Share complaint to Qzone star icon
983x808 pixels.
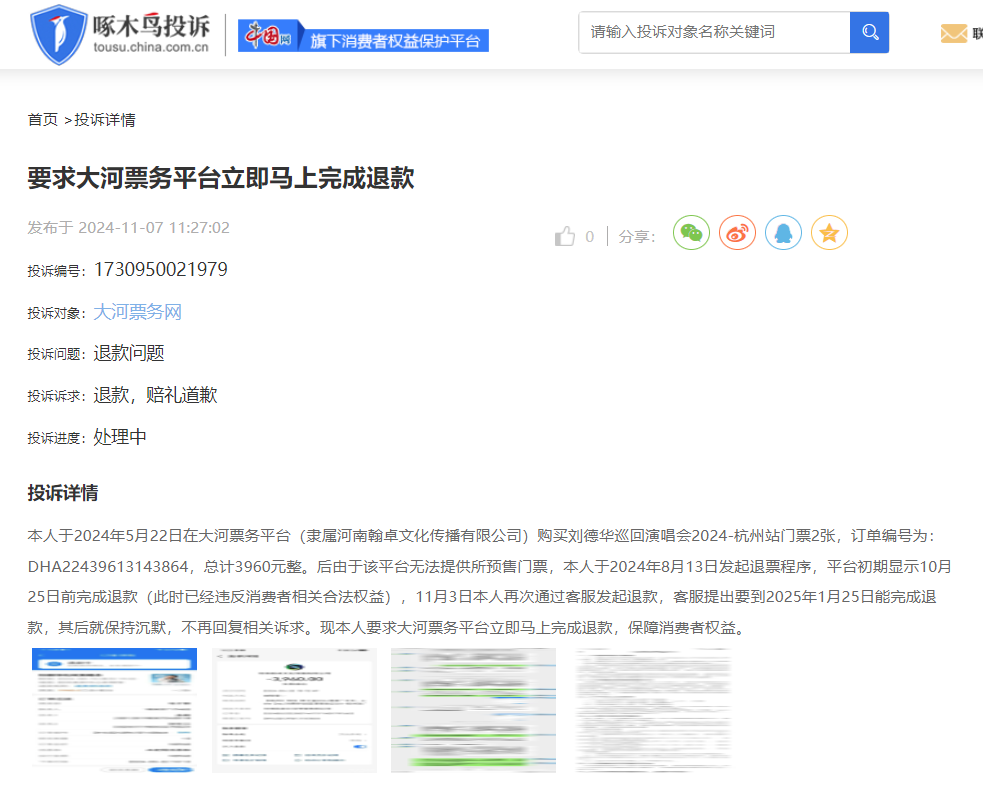click(x=829, y=233)
